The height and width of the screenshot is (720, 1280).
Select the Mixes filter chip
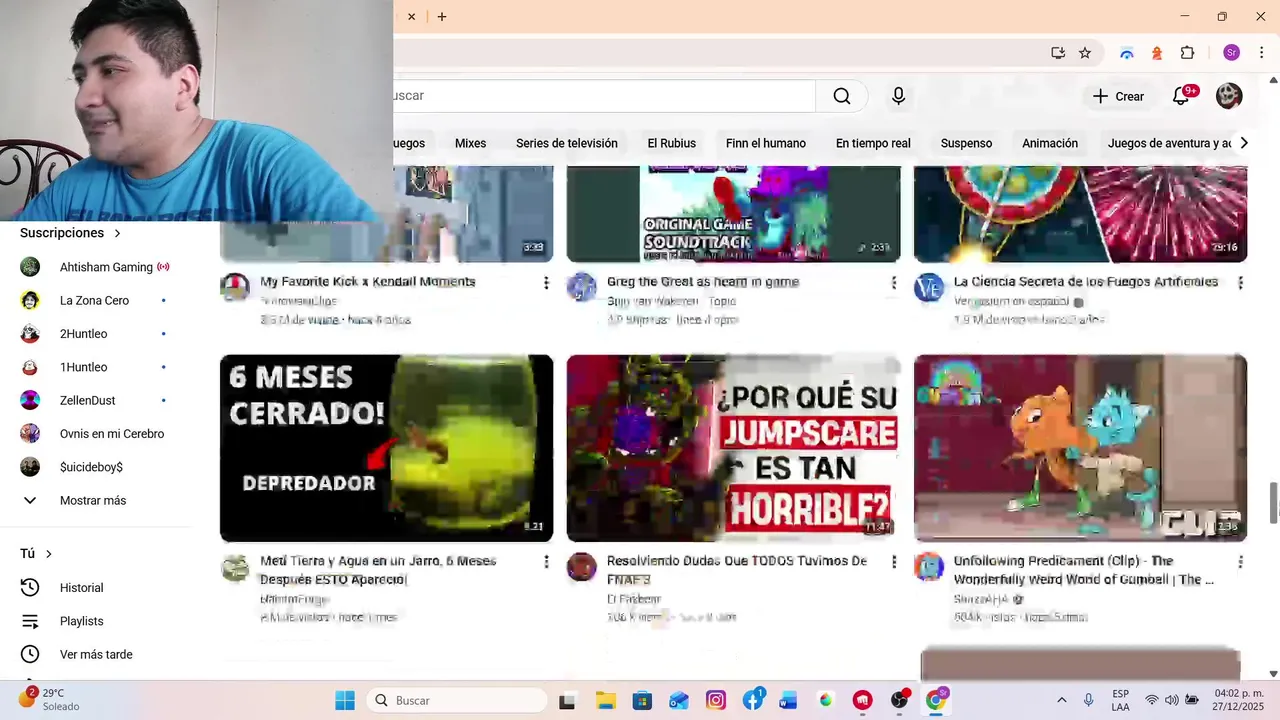[x=470, y=143]
